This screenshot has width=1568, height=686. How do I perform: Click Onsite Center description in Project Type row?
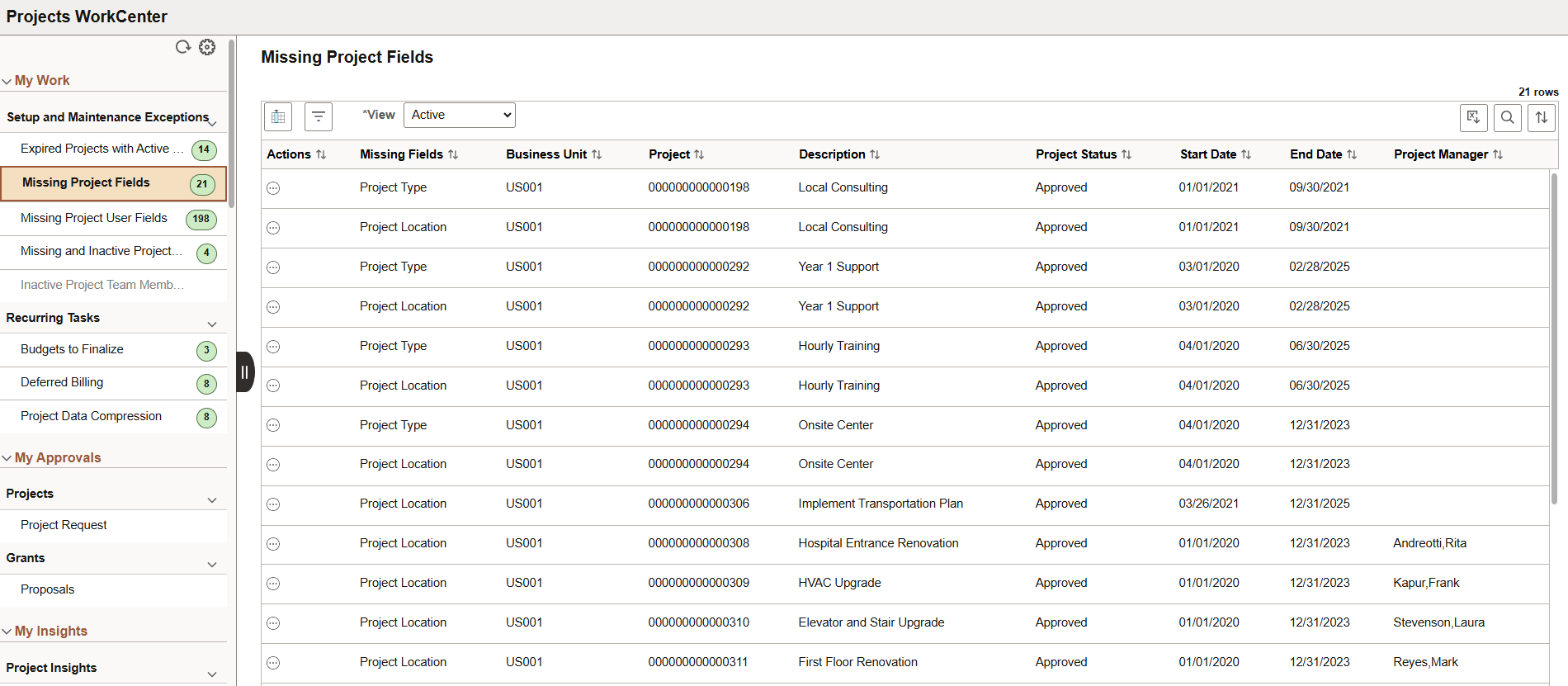tap(835, 425)
